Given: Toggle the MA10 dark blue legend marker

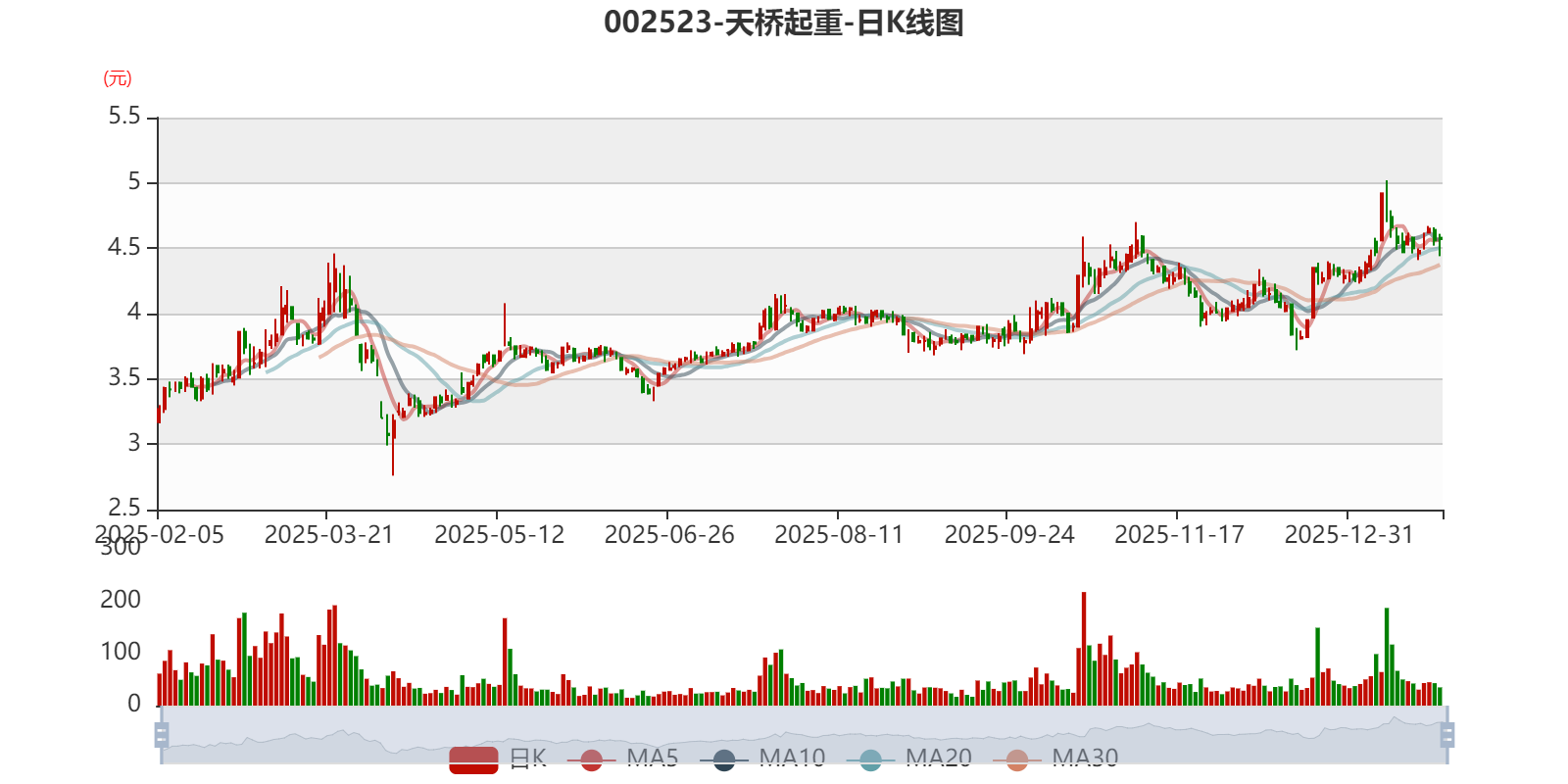Looking at the screenshot, I should (724, 759).
